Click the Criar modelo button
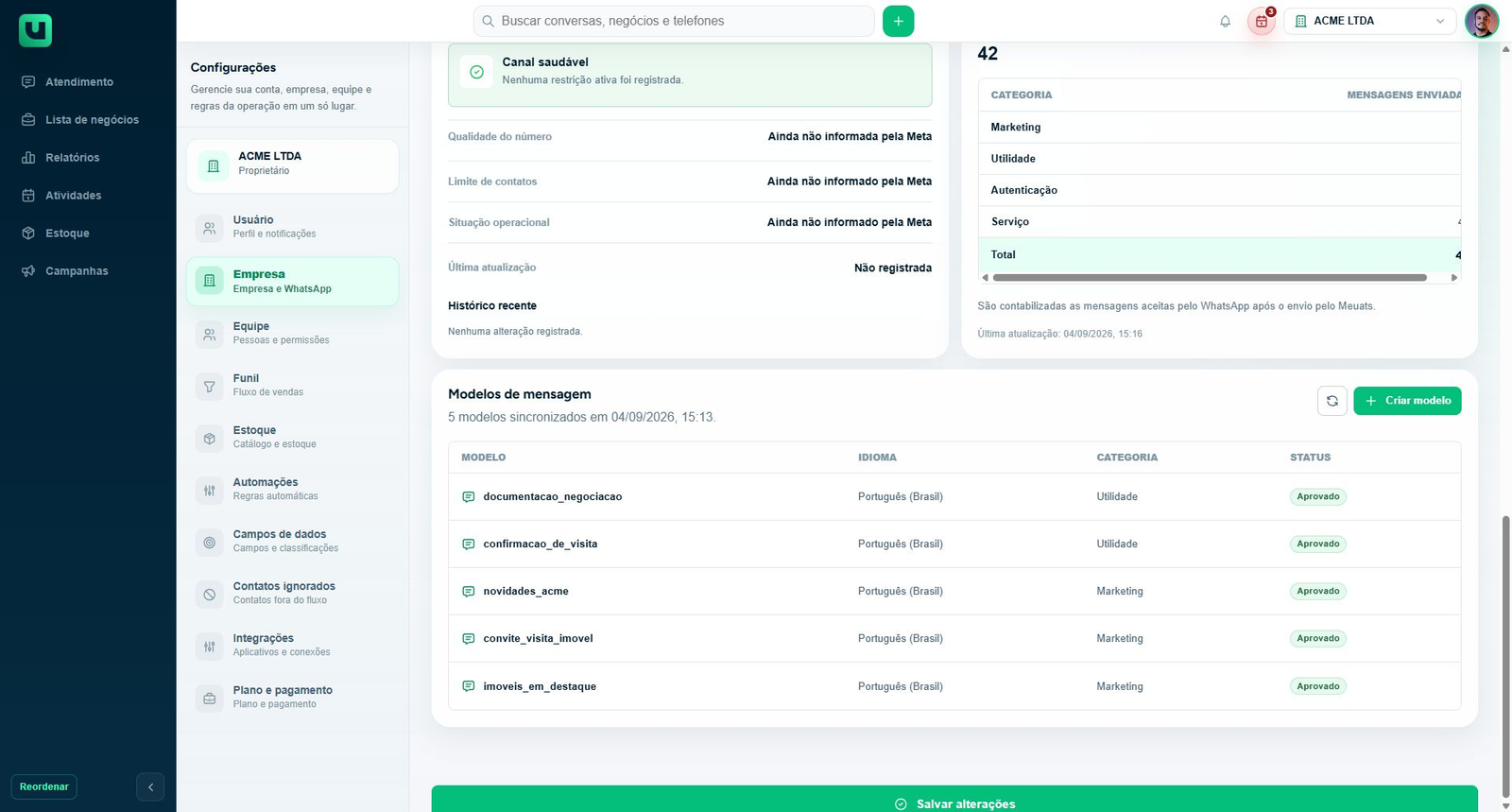Image resolution: width=1512 pixels, height=812 pixels. [x=1407, y=401]
